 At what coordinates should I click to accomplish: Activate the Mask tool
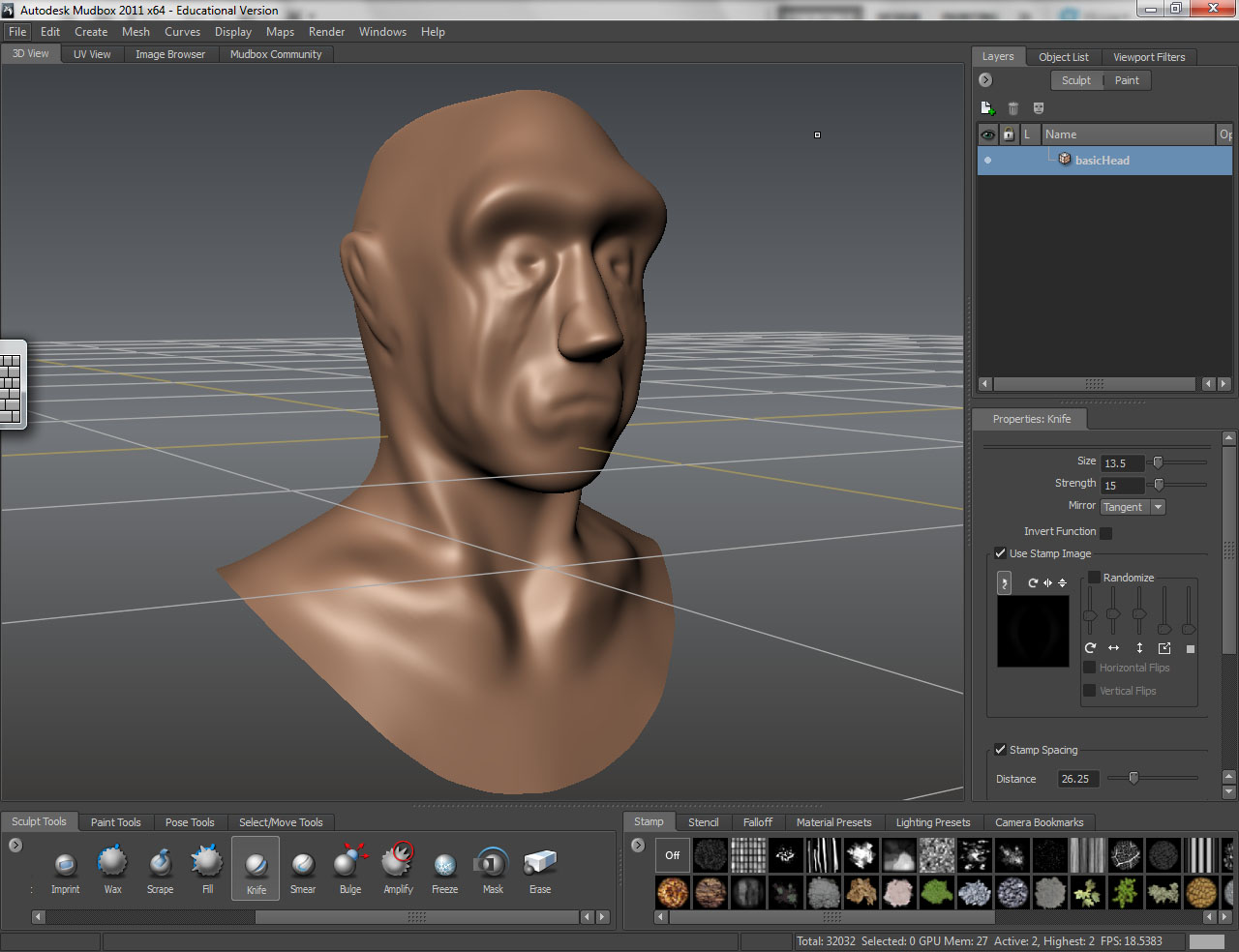(491, 868)
